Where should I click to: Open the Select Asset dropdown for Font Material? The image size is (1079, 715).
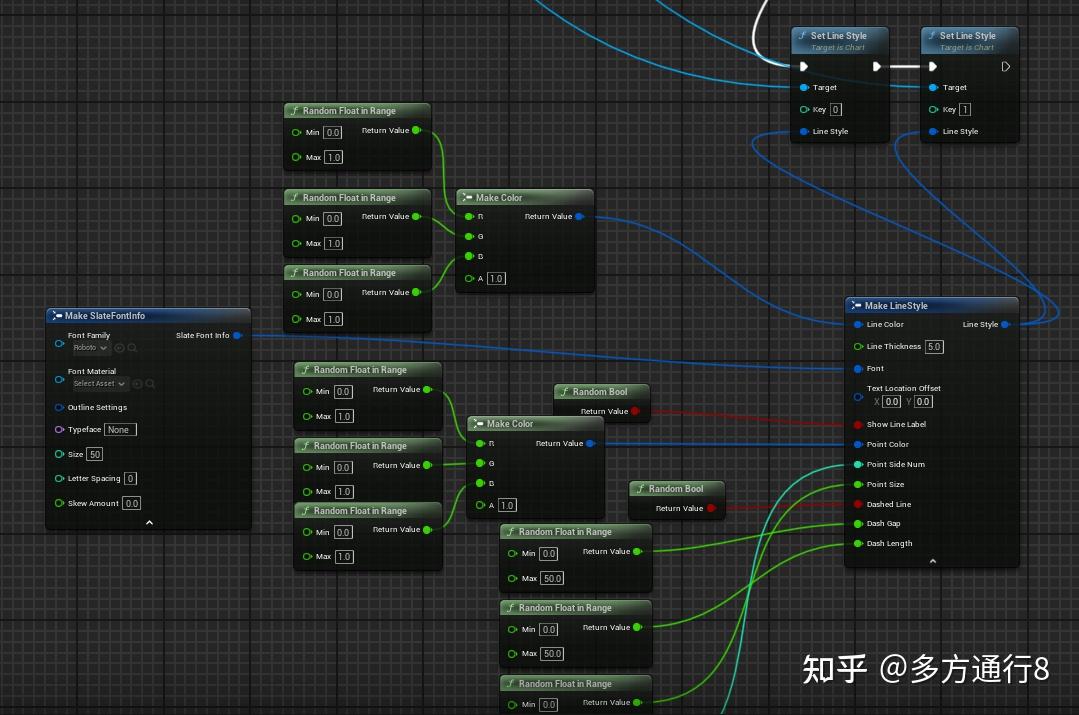[x=100, y=384]
